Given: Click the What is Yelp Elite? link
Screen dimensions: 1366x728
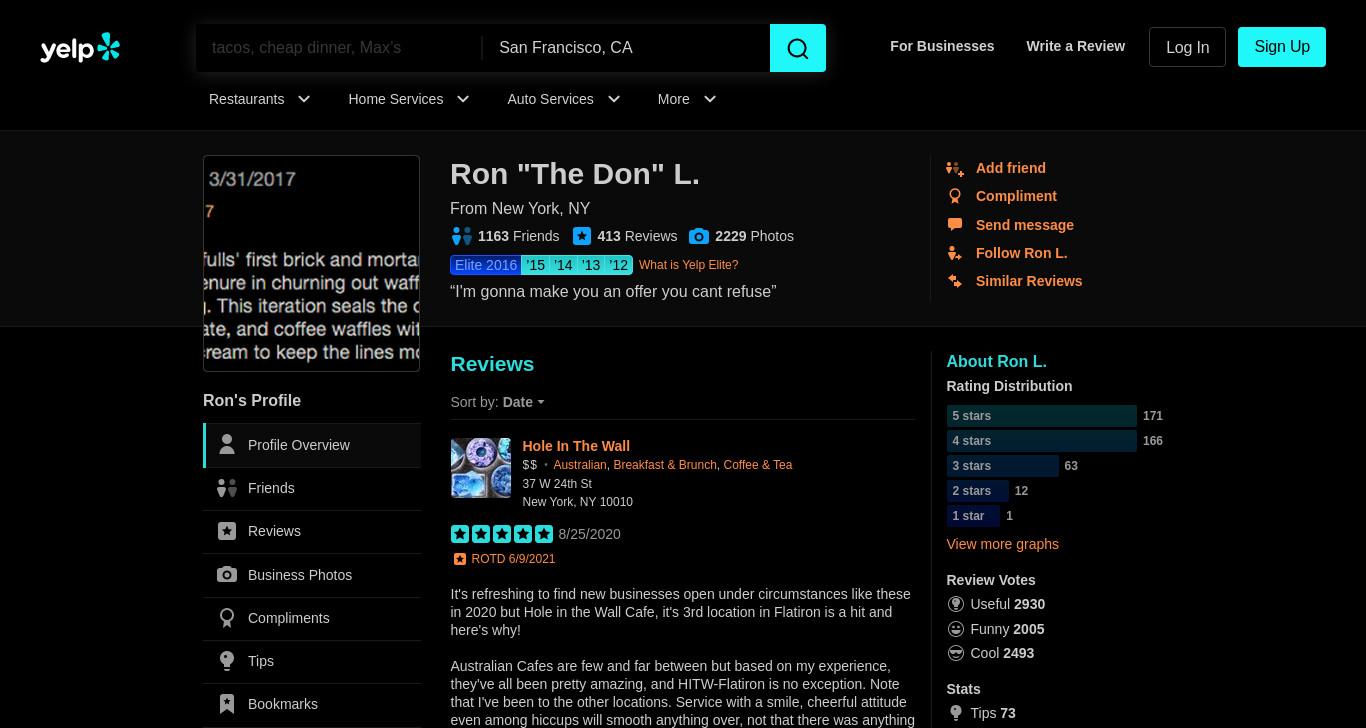Looking at the screenshot, I should tap(689, 265).
